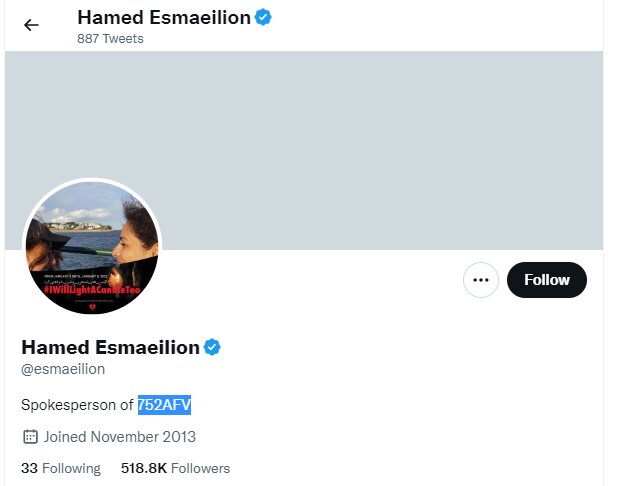Click the verified badge in the top header
623x486 pixels.
pos(263,17)
